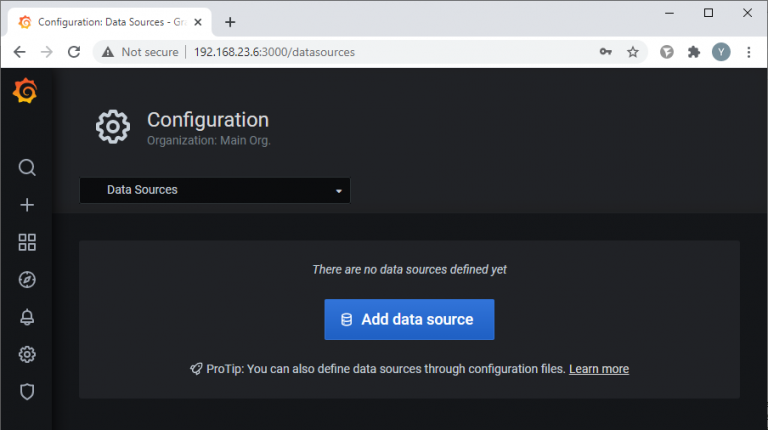Open the Configuration gear in sidebar
Screen dimensions: 768x430
coord(27,354)
